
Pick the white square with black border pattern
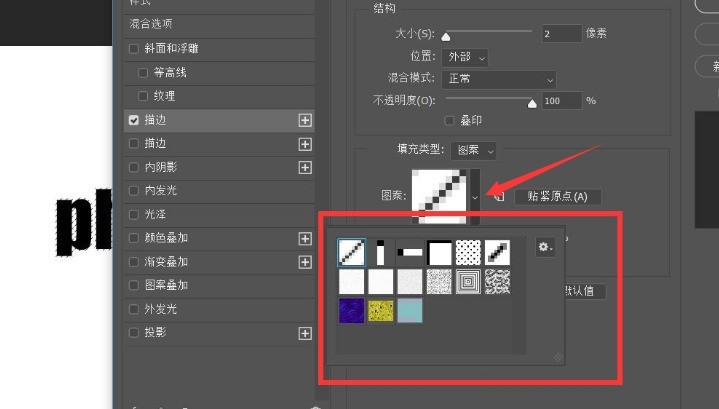click(x=439, y=252)
